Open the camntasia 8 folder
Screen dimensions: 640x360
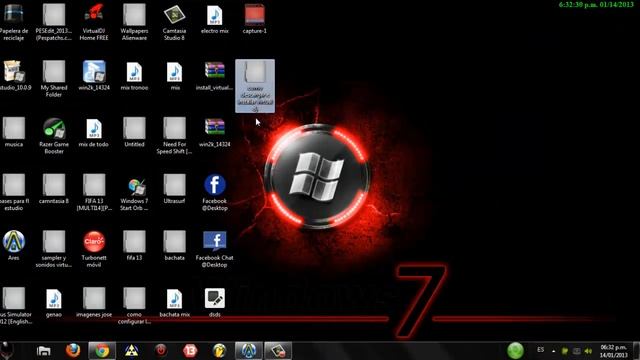click(53, 189)
